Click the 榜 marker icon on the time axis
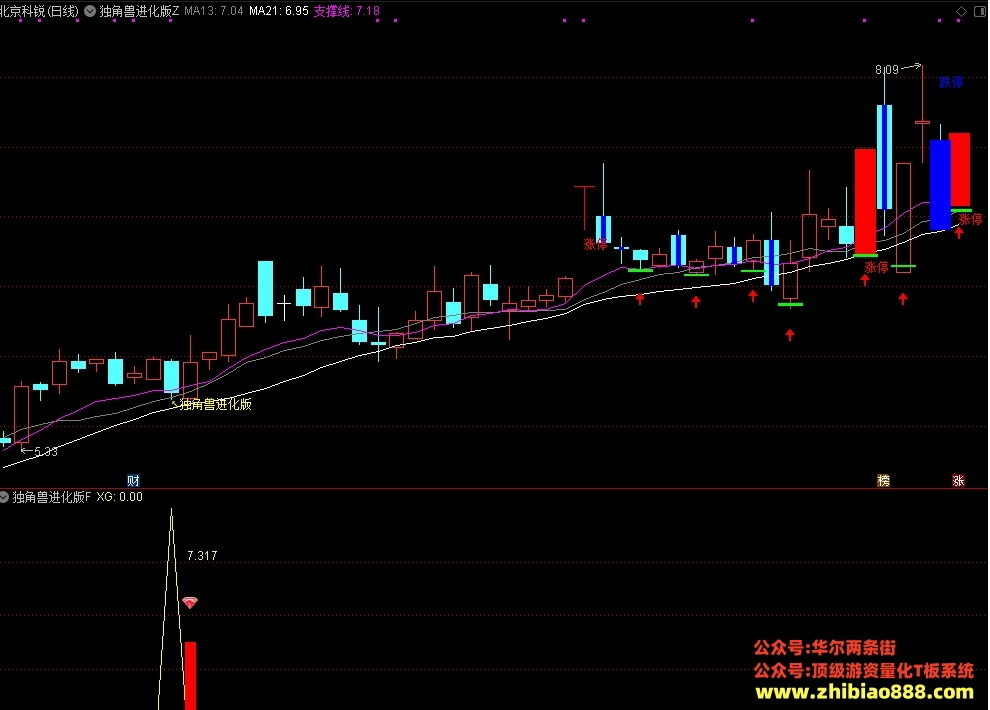Viewport: 990px width, 710px height. [x=883, y=481]
